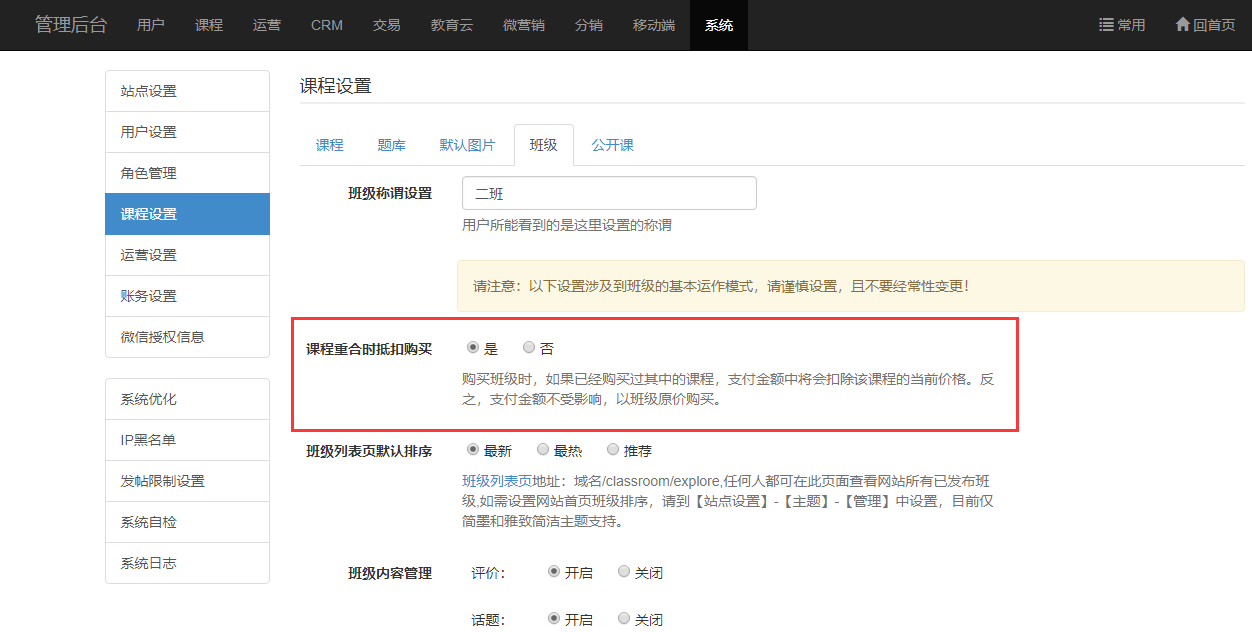The height and width of the screenshot is (632, 1252).
Task: Select 否 for 课程重合时抵扣购买
Action: [x=529, y=348]
